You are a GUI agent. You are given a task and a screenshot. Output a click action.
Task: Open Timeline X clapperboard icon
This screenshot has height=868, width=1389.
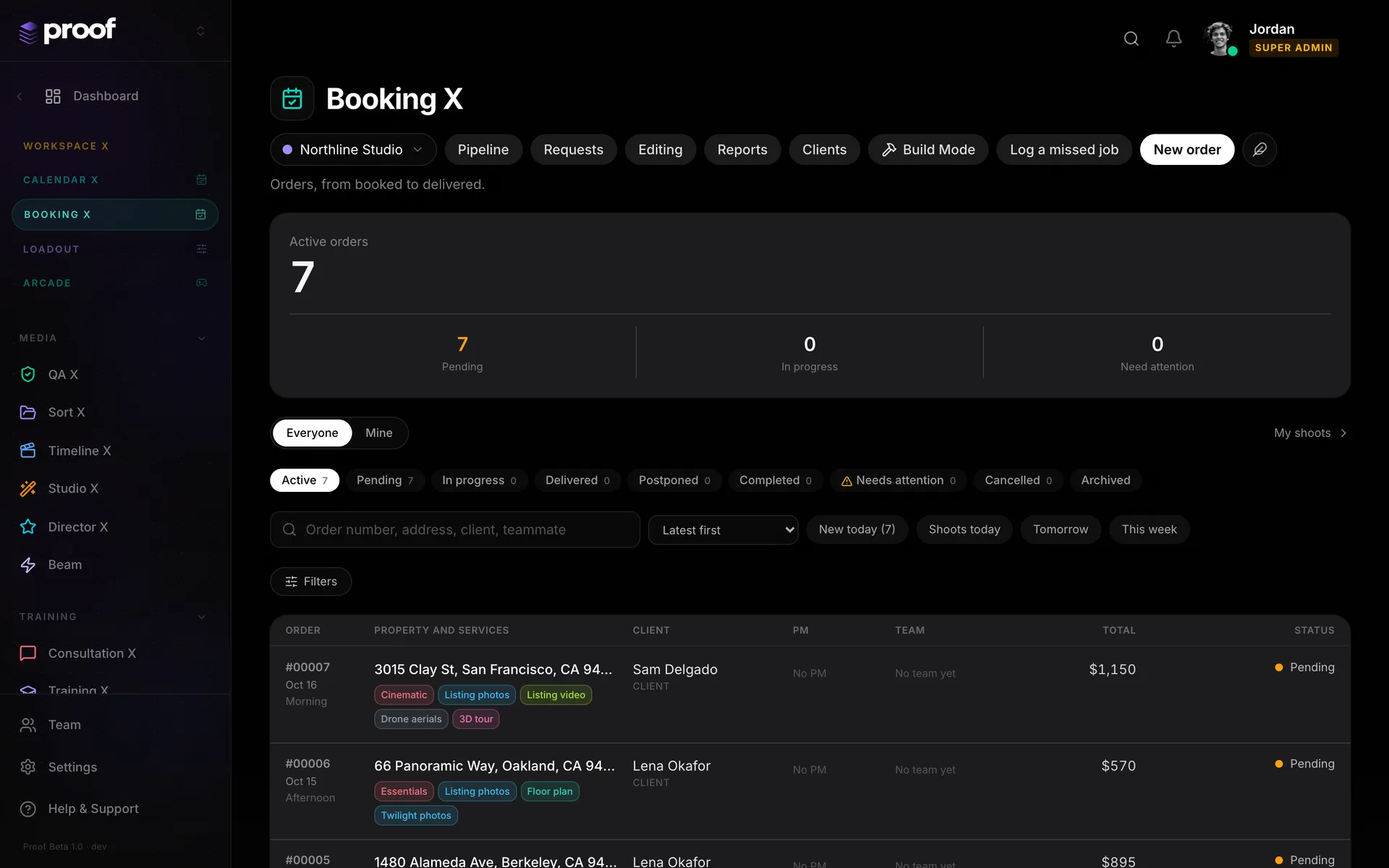28,451
